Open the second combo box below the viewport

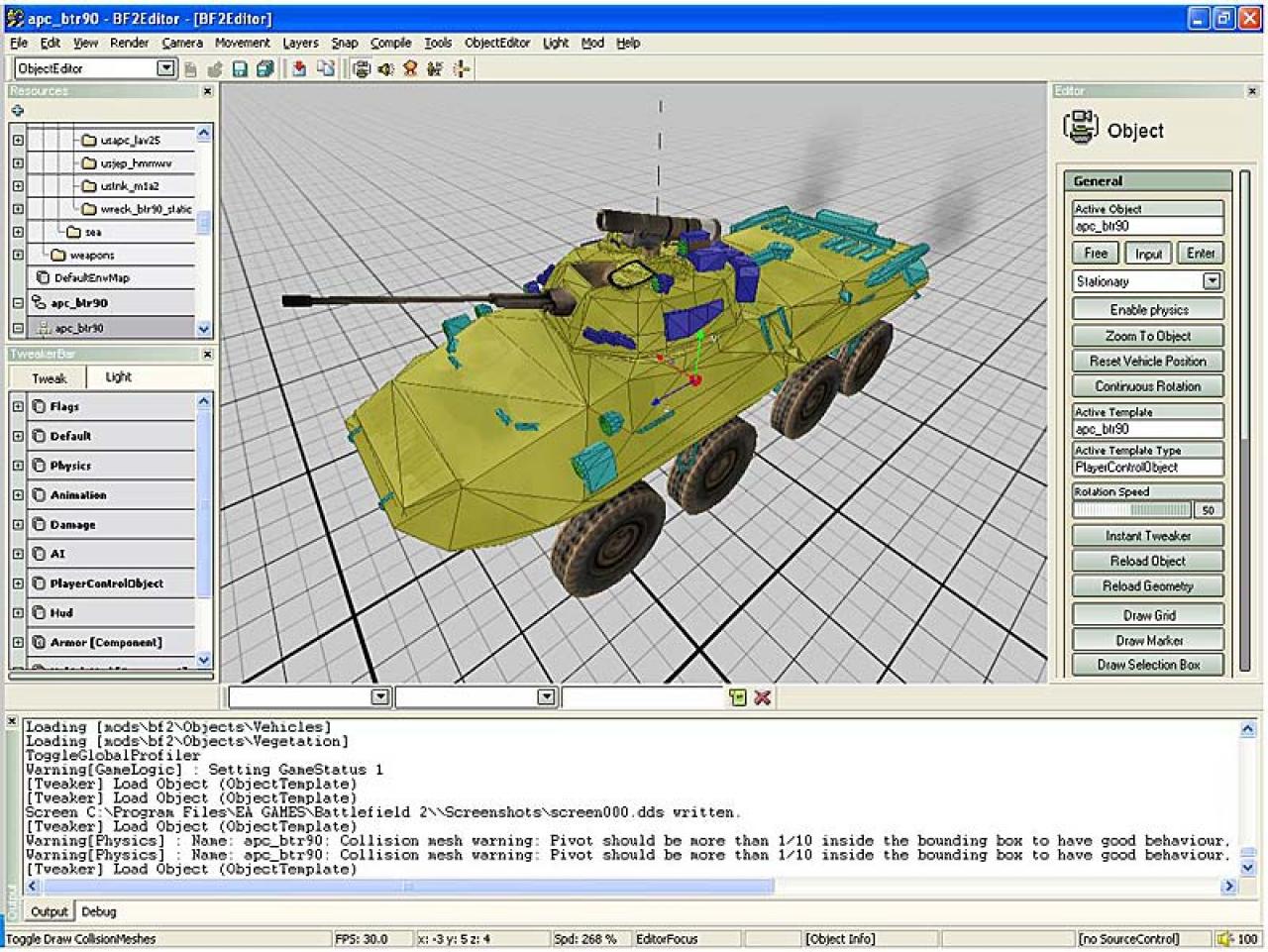[x=546, y=697]
